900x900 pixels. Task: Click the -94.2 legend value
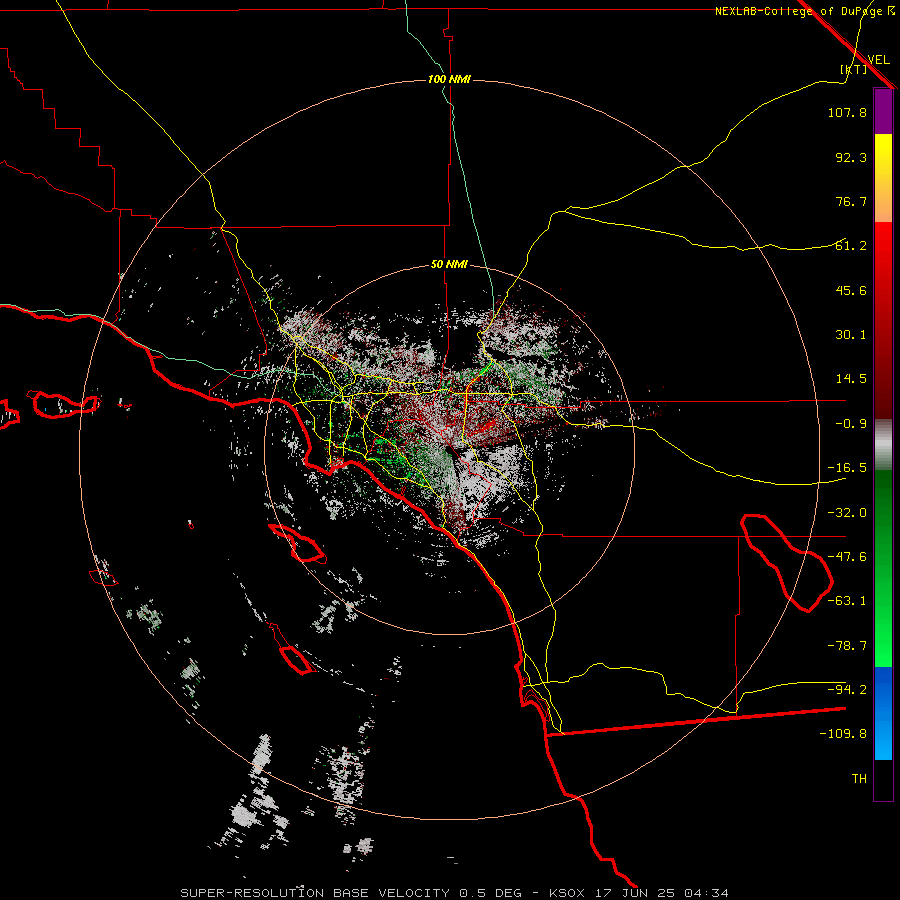coord(847,690)
